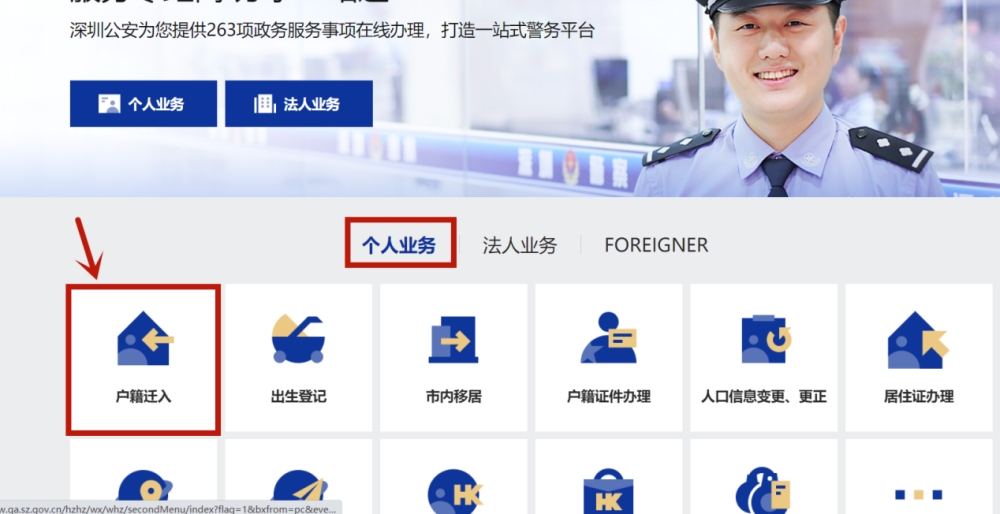The height and width of the screenshot is (514, 1000).
Task: Open the 人口信息变更、更正 clipboard icon
Action: coord(765,339)
